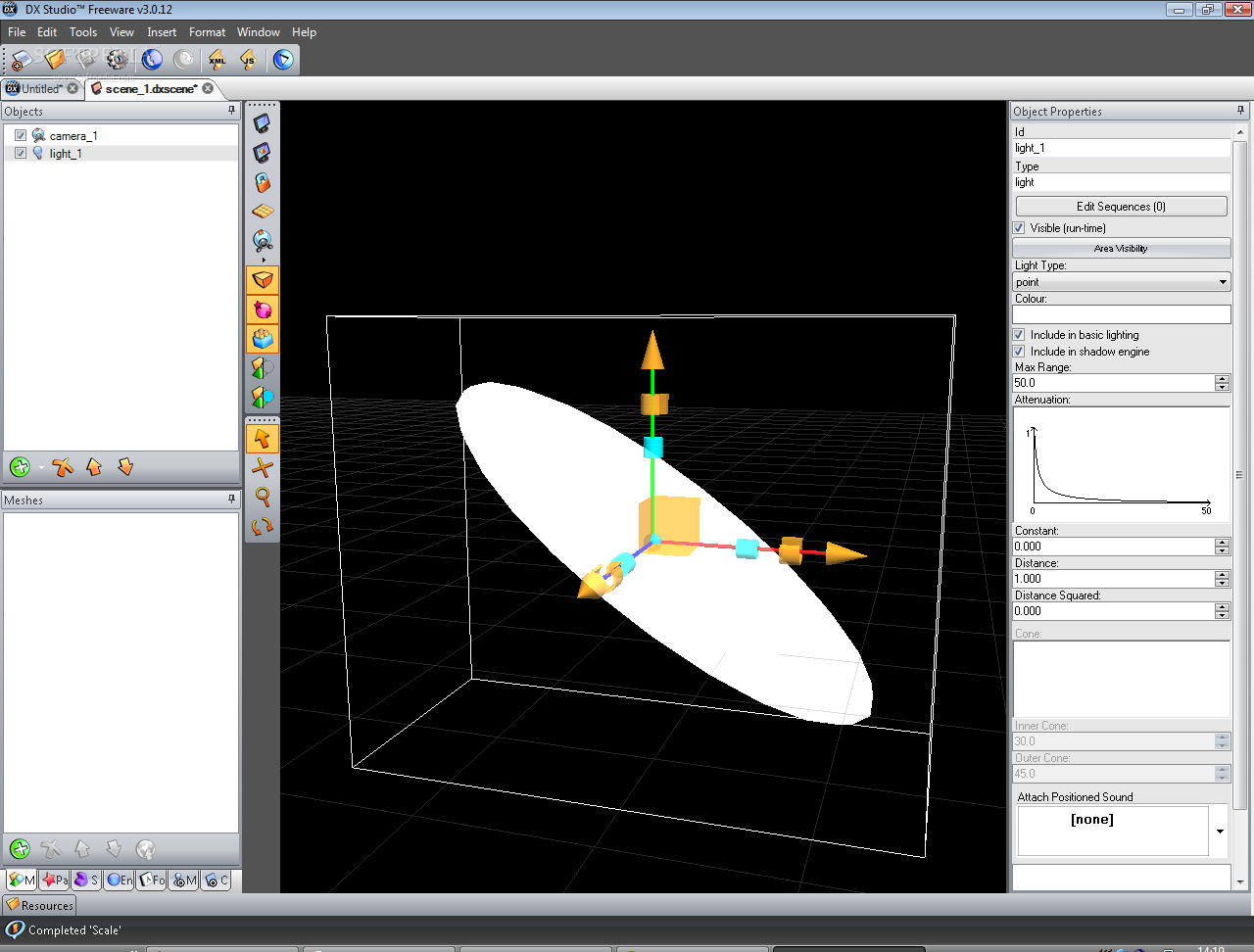Click the open folder toolbar icon
This screenshot has height=952, width=1254.
(x=55, y=60)
